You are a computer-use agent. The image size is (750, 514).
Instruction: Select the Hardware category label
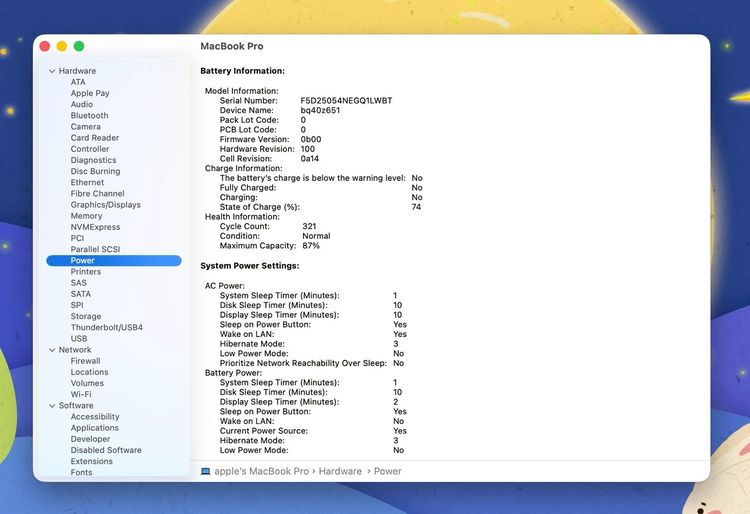click(77, 71)
